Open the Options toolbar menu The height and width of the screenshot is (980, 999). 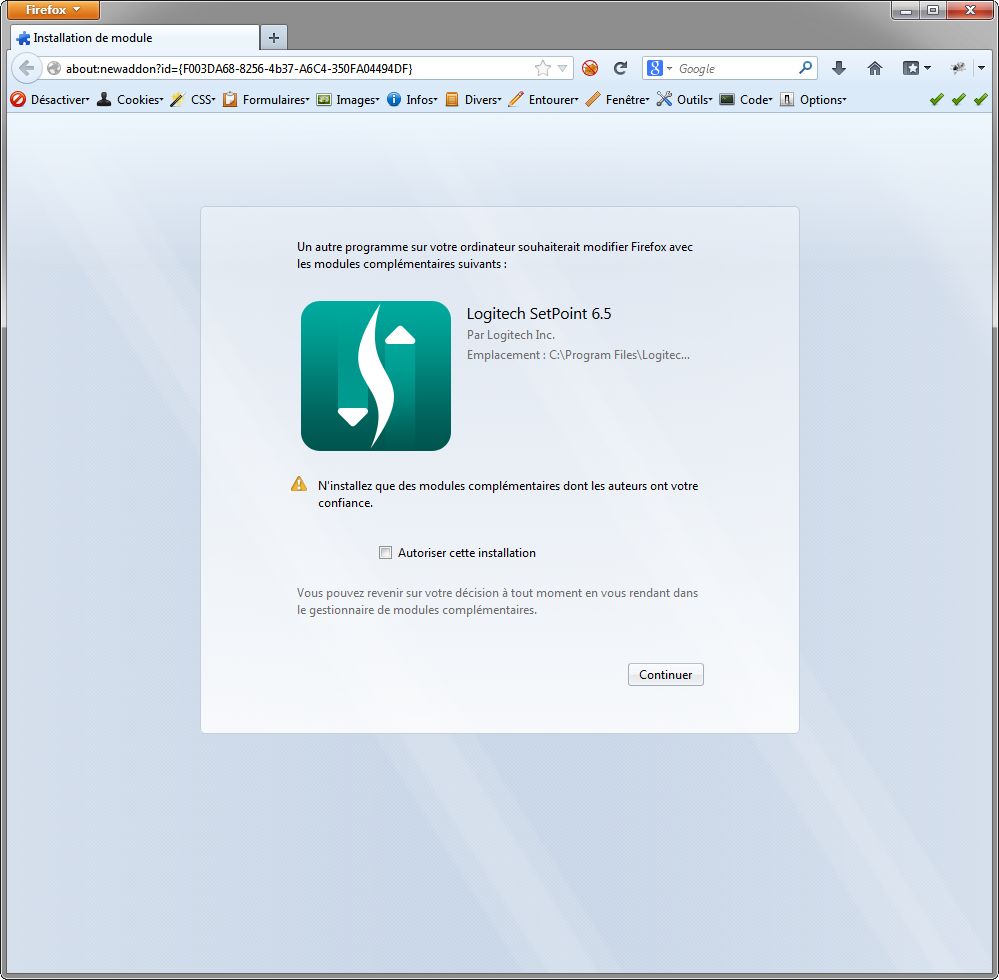pos(814,99)
